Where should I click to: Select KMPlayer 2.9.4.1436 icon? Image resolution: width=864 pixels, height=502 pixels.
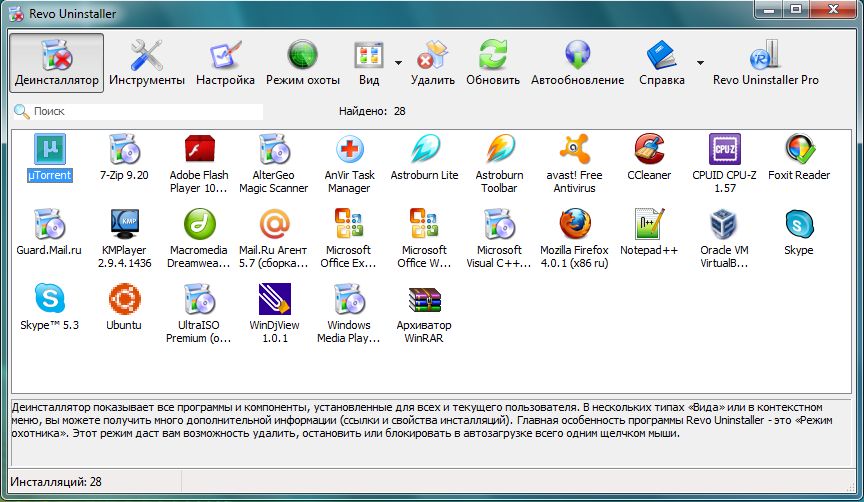tap(124, 224)
